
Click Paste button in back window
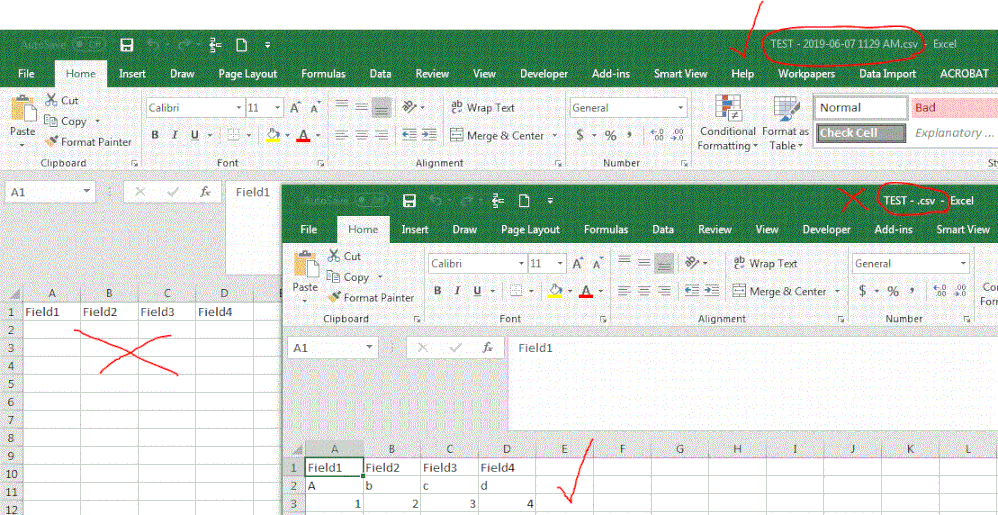point(22,122)
